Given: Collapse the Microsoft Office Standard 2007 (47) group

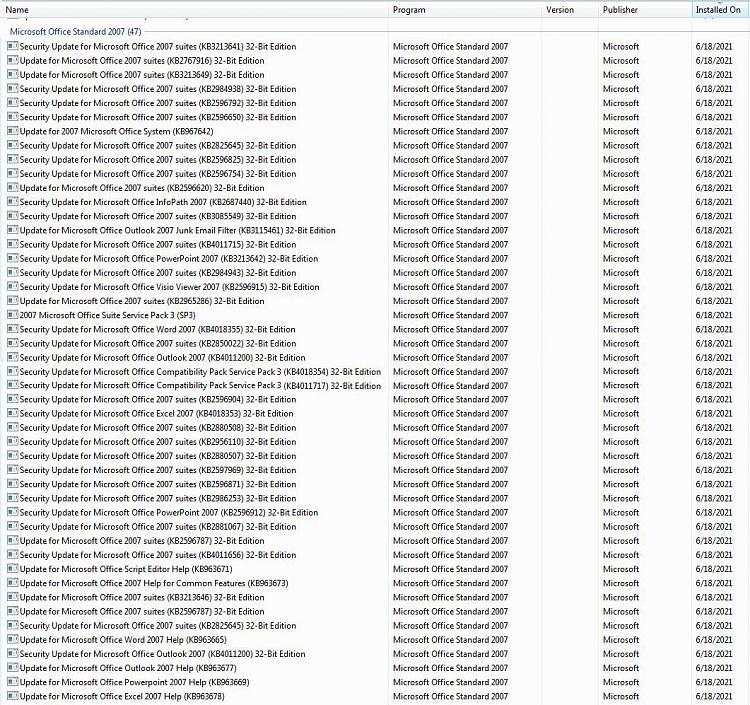Looking at the screenshot, I should pos(76,32).
